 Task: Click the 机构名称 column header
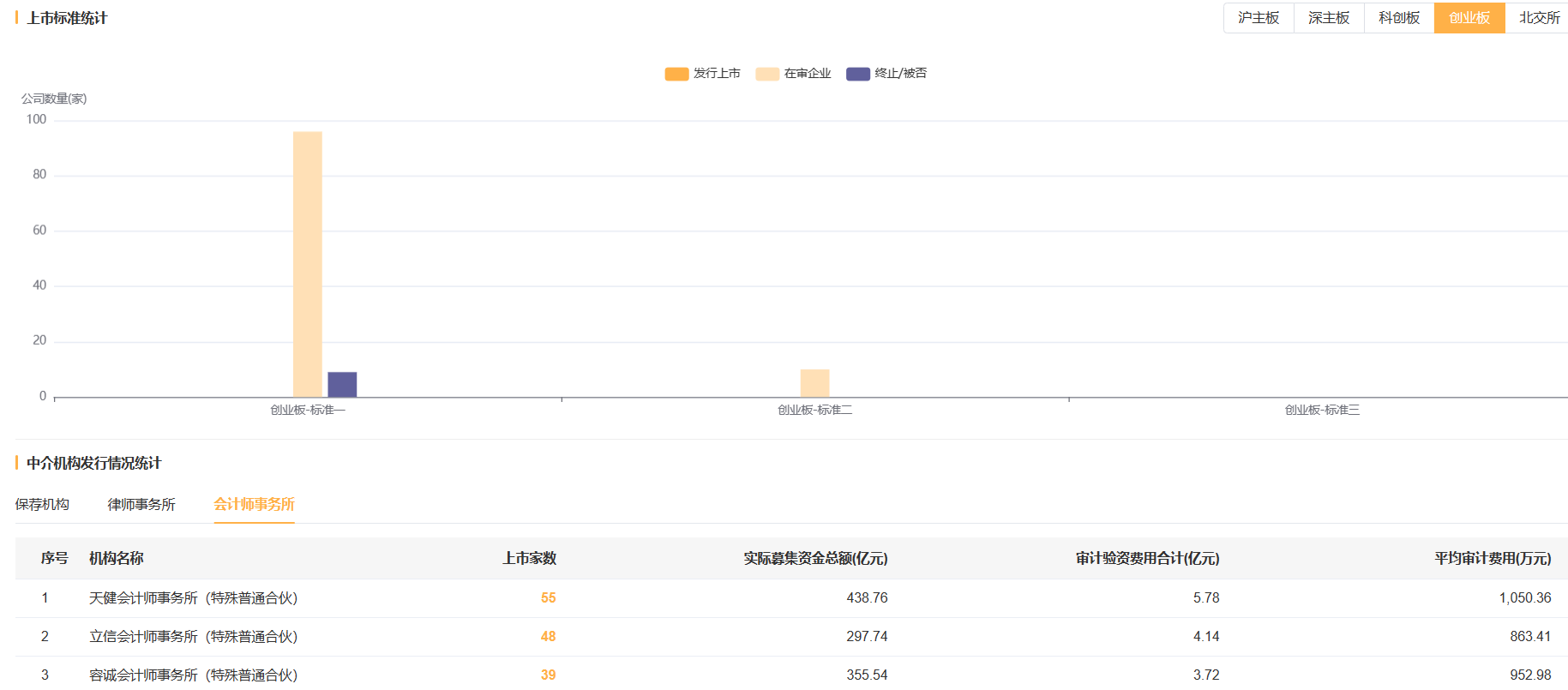click(x=117, y=559)
